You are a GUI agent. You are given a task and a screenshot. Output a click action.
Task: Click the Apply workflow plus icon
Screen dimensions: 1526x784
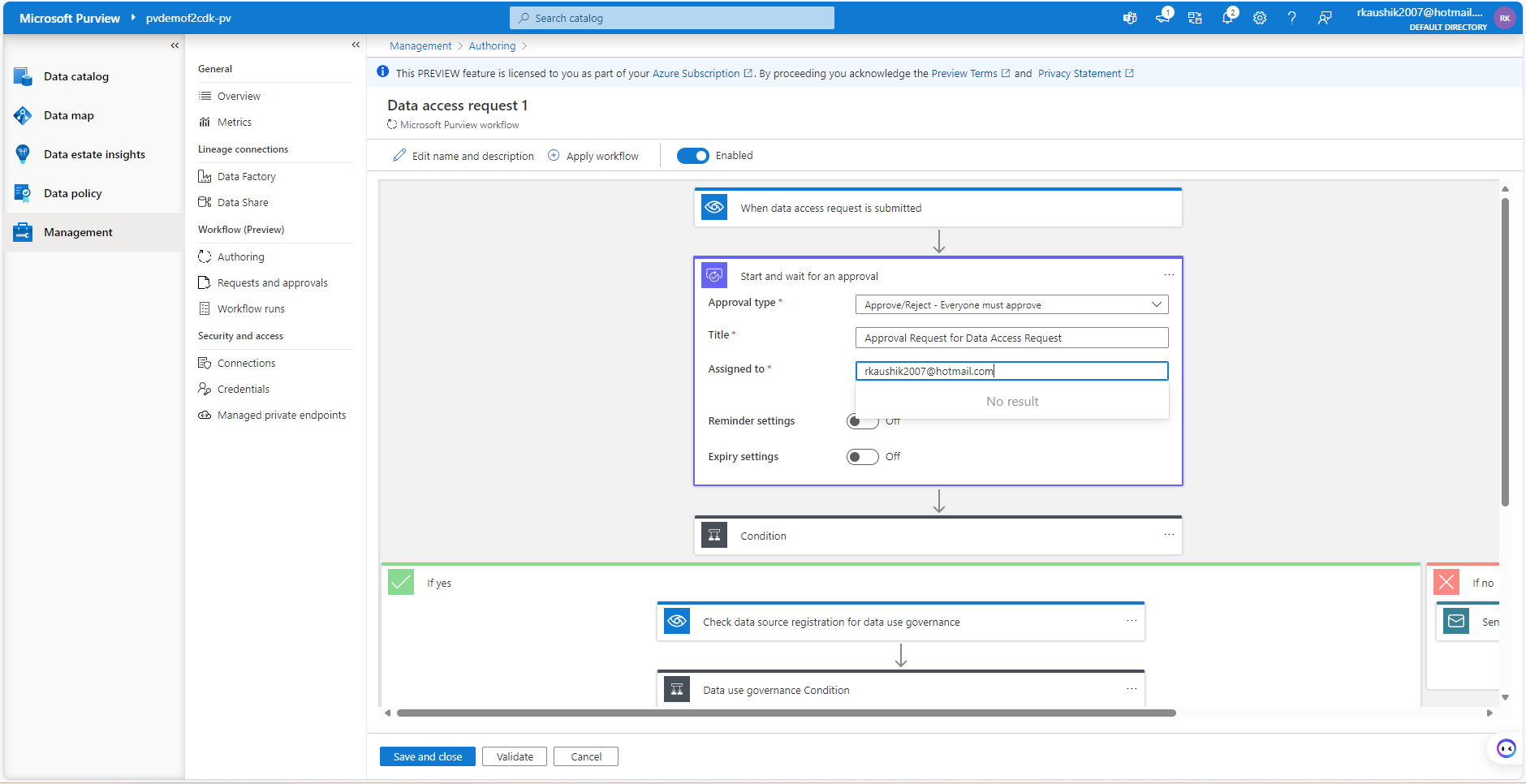coord(554,155)
